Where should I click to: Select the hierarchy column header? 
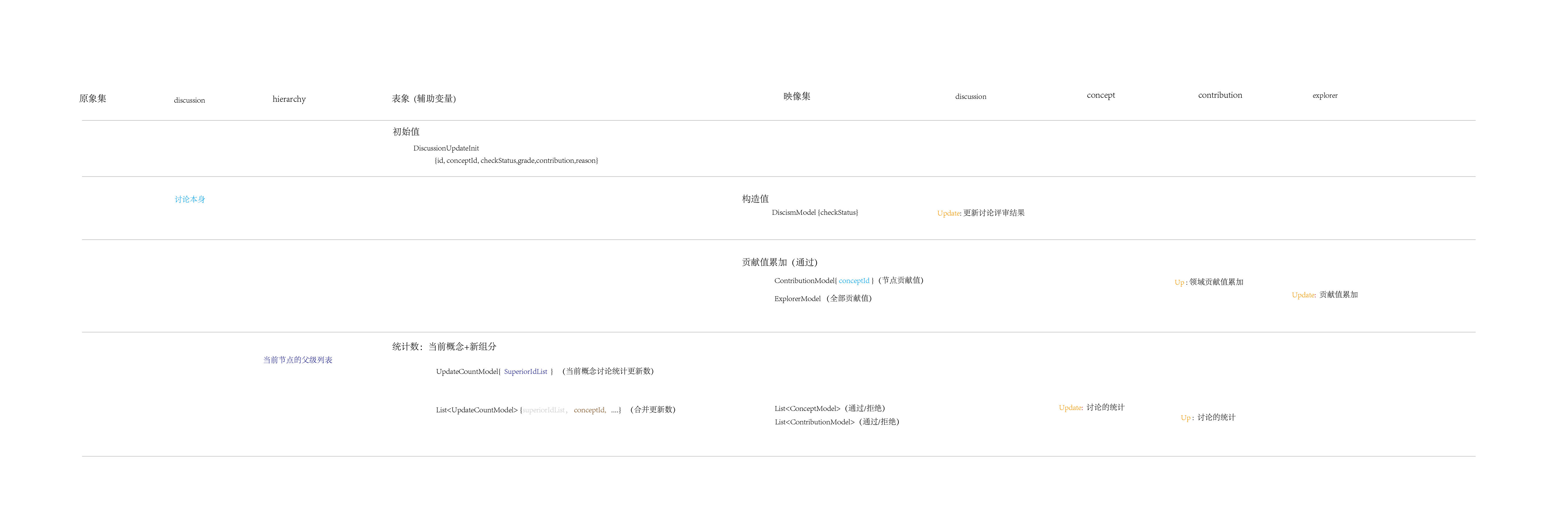(289, 99)
